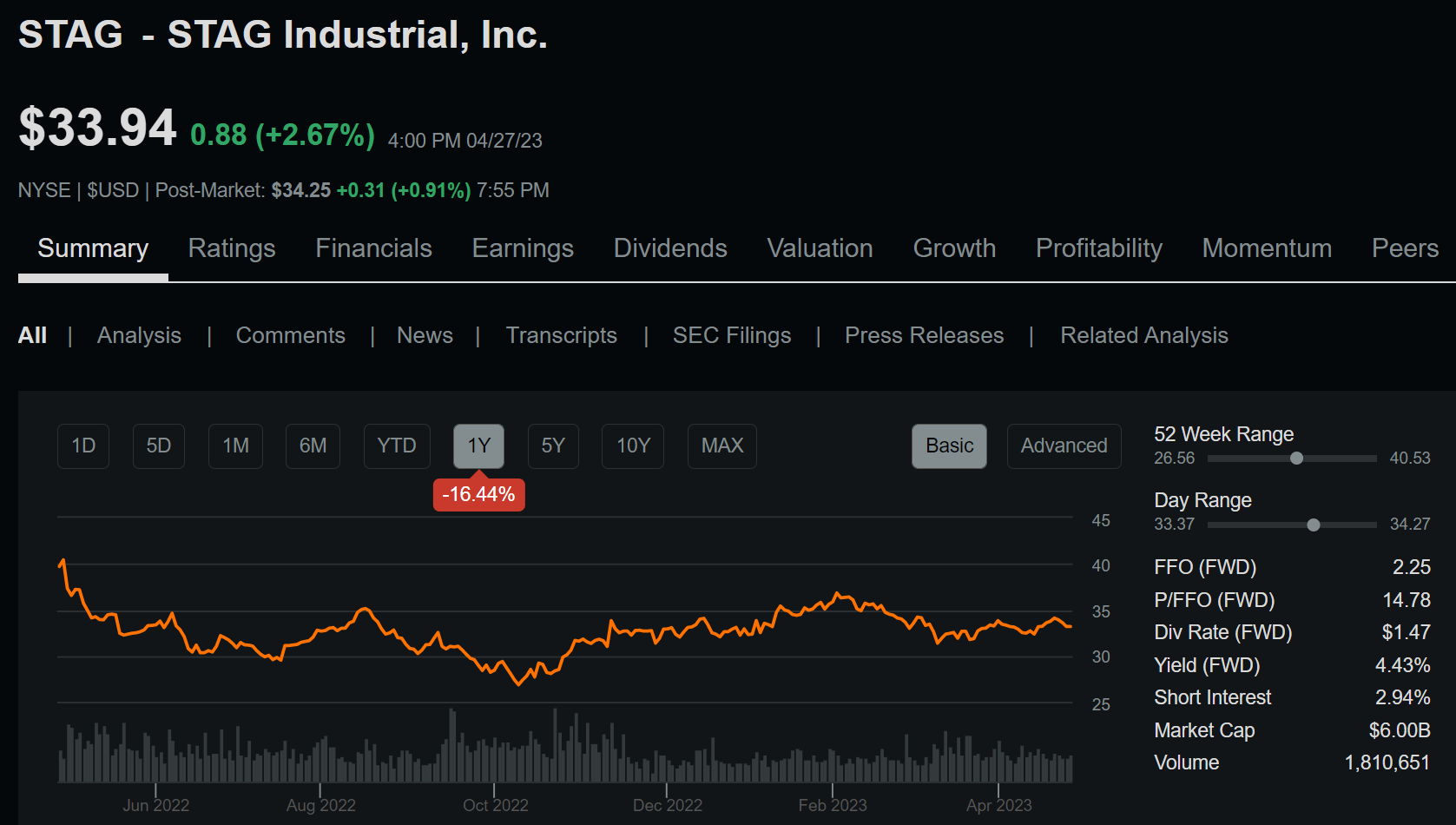Filter feed by SEC Filings
This screenshot has width=1456, height=825.
click(732, 335)
